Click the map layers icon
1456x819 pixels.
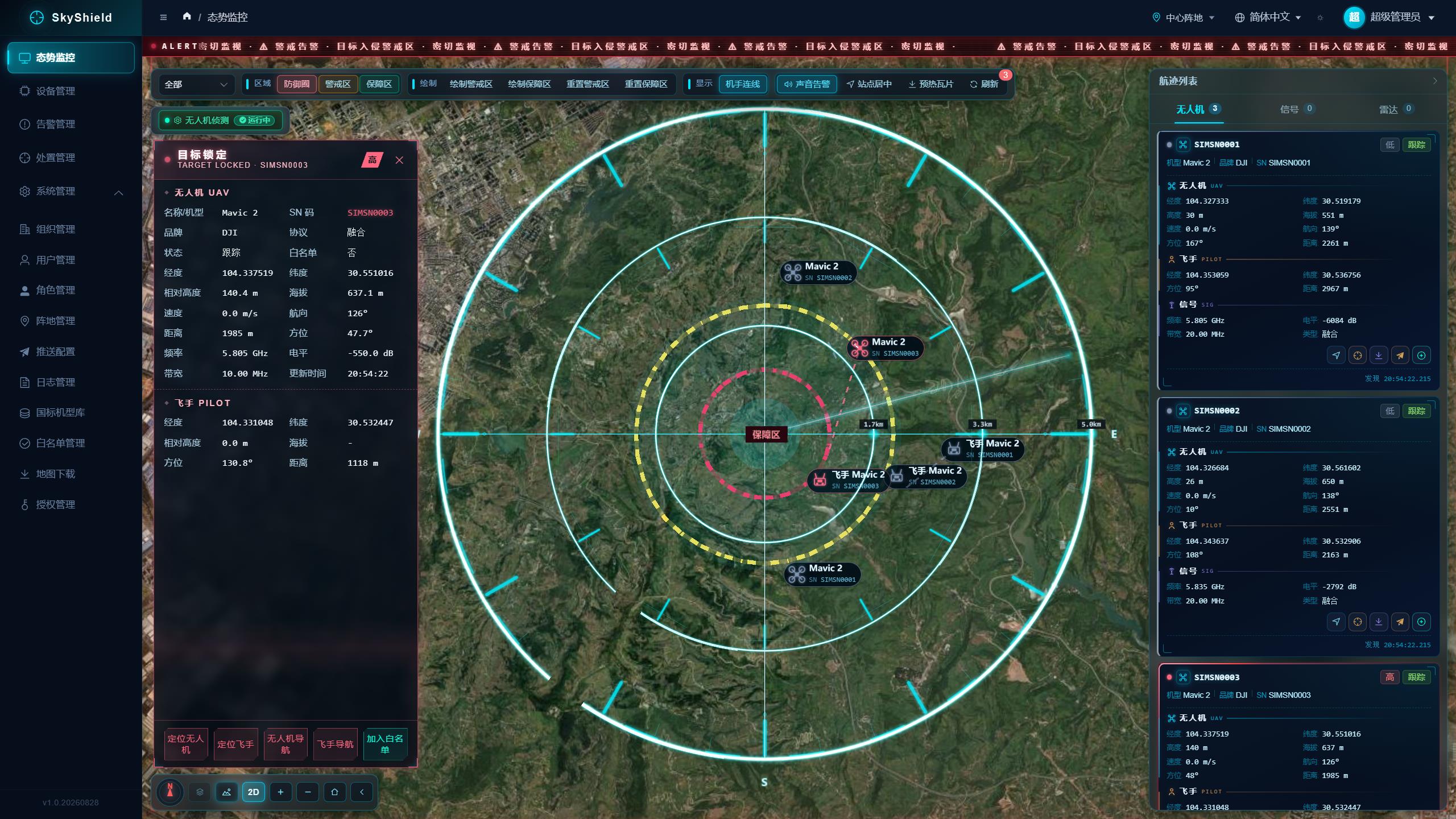click(x=200, y=792)
